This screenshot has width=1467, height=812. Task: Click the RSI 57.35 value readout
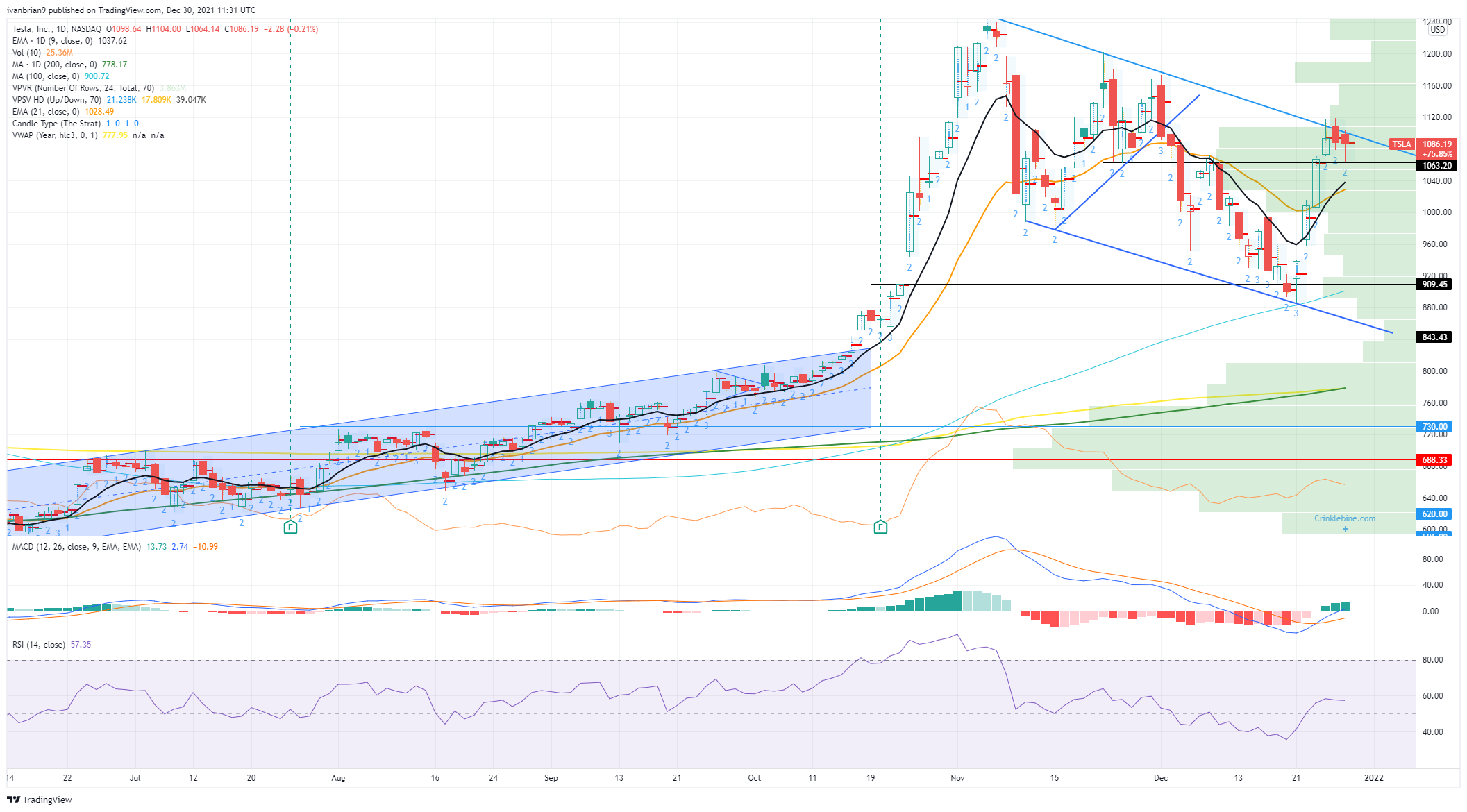81,645
